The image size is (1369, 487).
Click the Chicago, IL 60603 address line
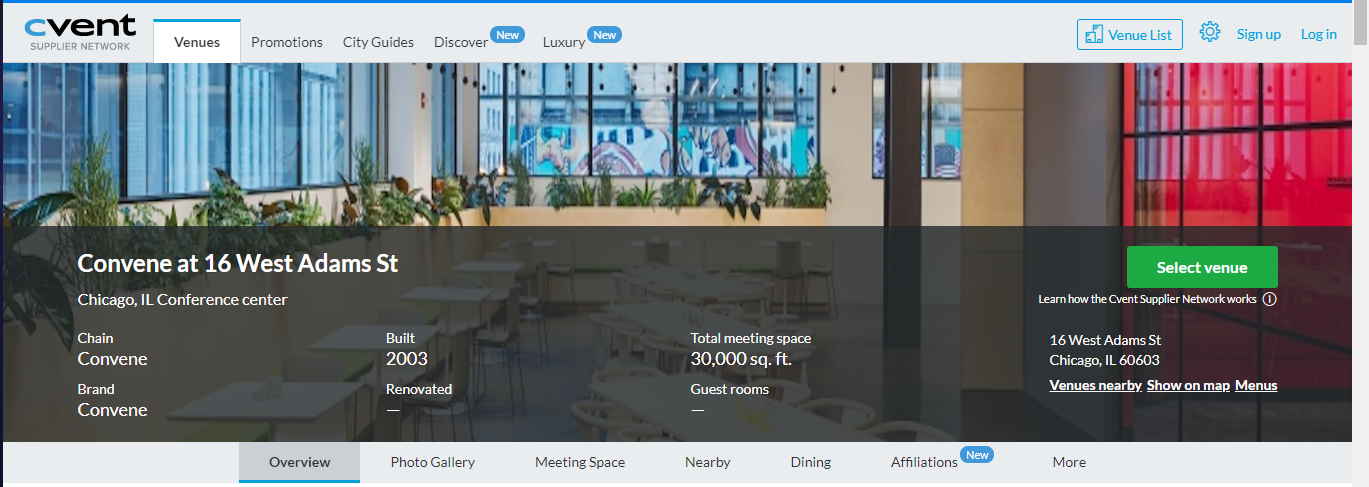coord(1105,360)
